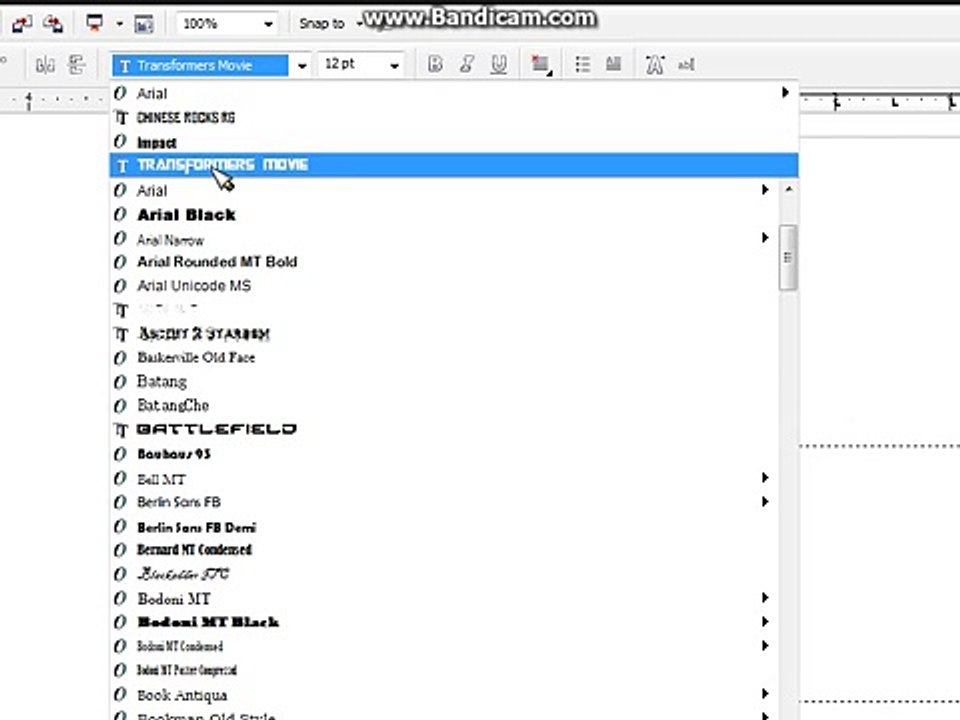Select the Bodoni MT font
The width and height of the screenshot is (960, 720).
pos(444,598)
